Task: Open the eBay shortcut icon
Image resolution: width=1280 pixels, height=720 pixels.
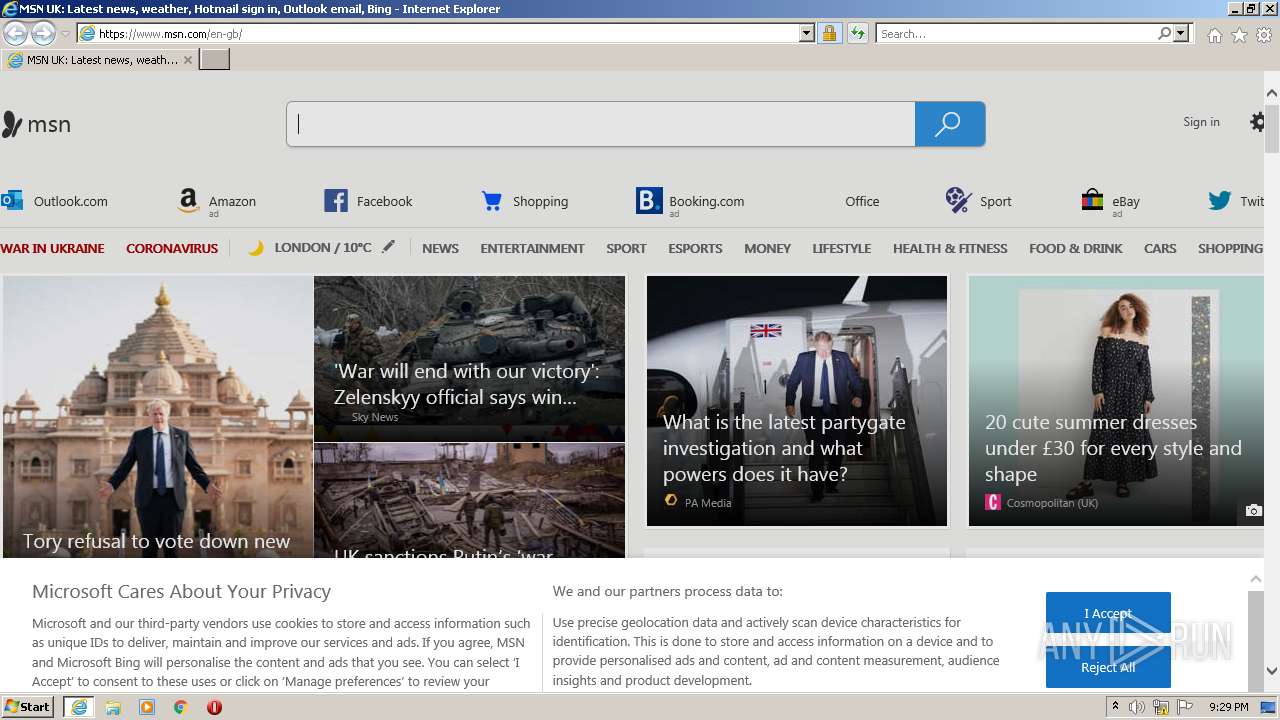Action: (1092, 201)
